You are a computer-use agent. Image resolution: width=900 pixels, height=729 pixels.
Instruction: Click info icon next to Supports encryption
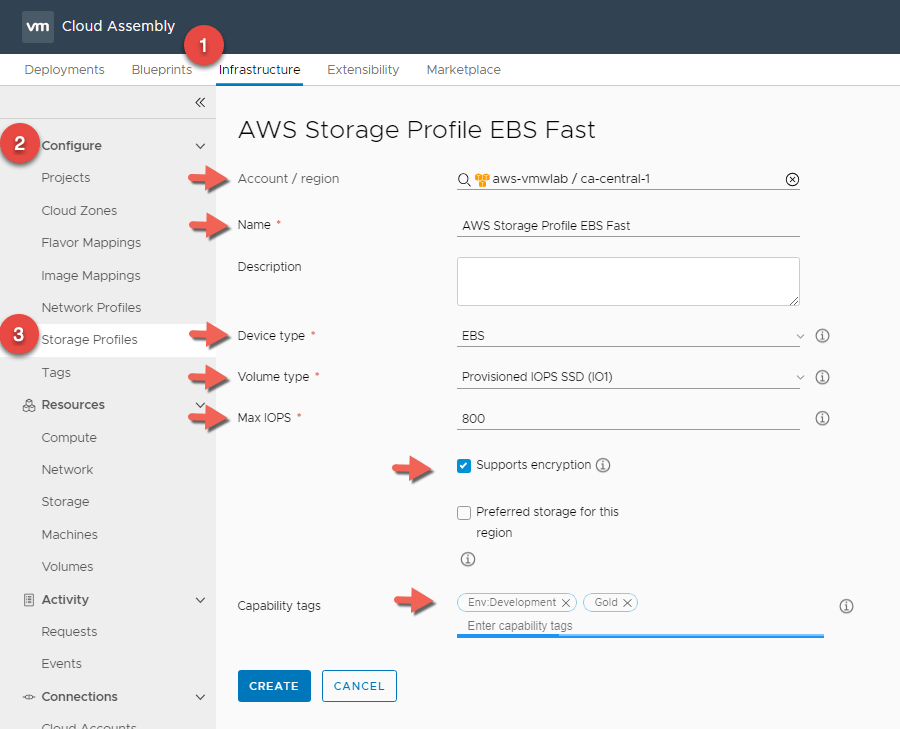pyautogui.click(x=603, y=465)
